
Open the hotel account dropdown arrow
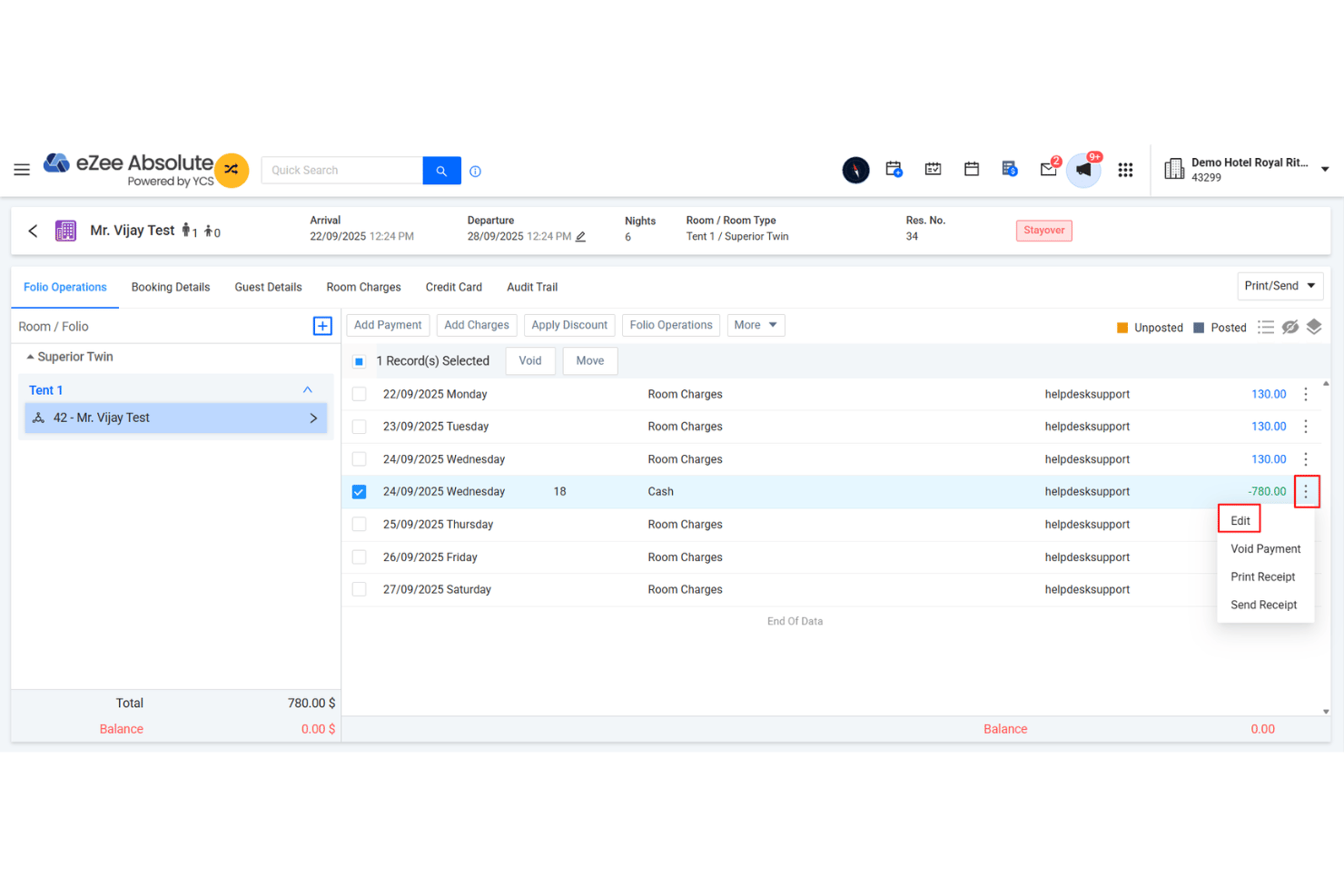click(1325, 170)
